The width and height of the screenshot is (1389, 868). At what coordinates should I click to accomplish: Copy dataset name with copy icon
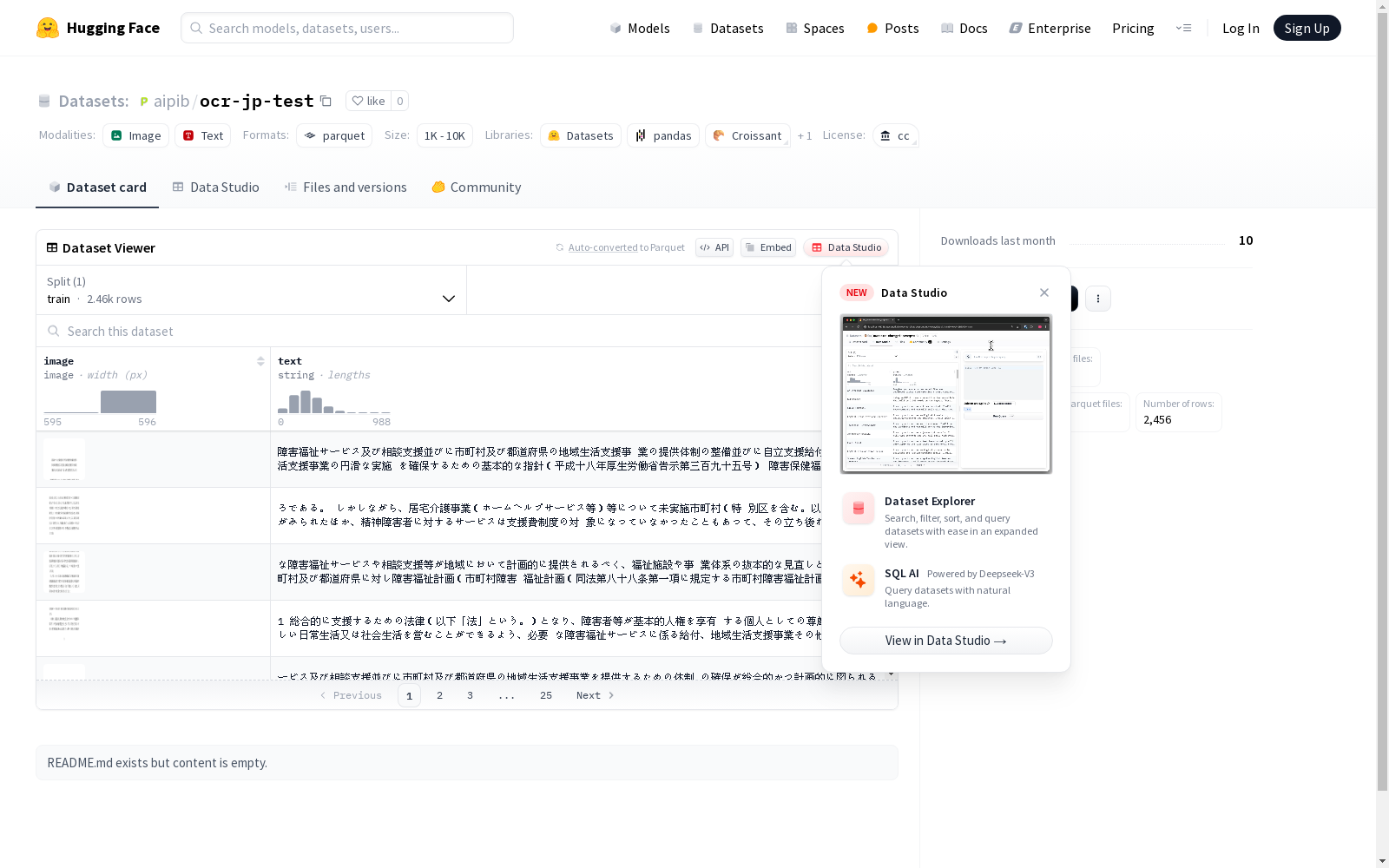click(x=326, y=101)
